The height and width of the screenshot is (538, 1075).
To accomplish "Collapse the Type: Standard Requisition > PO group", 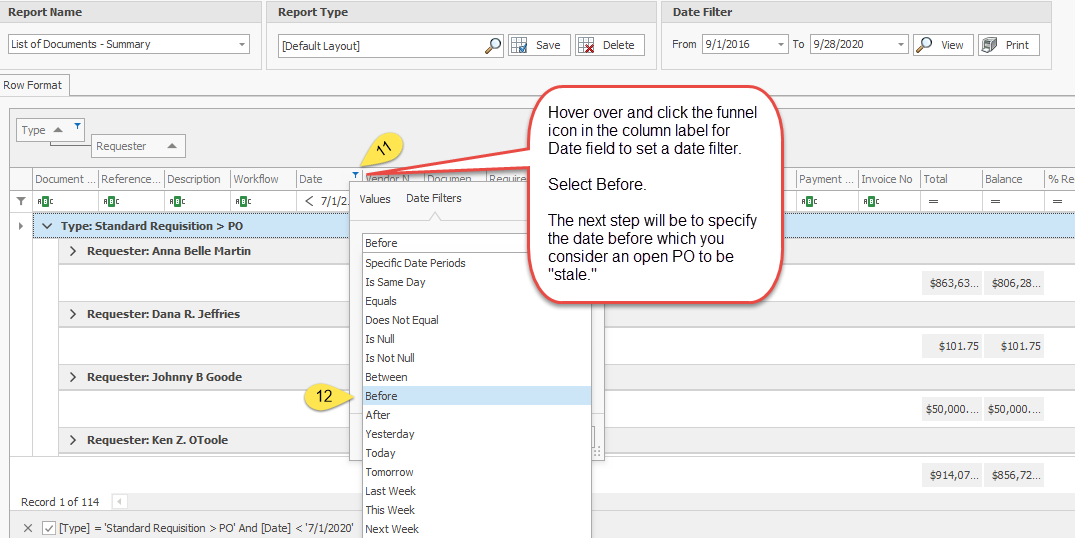I will [x=47, y=226].
